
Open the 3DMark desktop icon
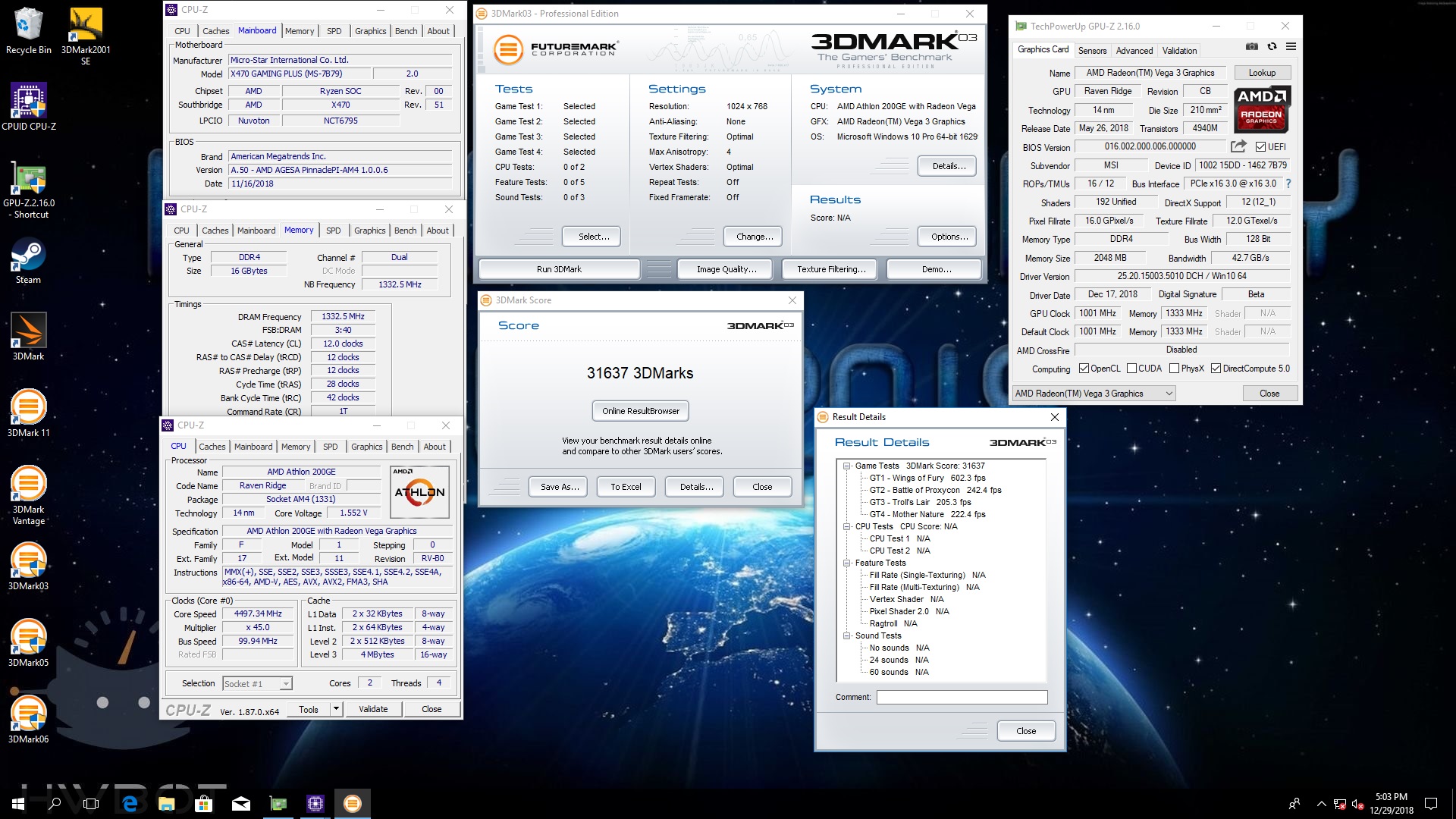[x=28, y=337]
